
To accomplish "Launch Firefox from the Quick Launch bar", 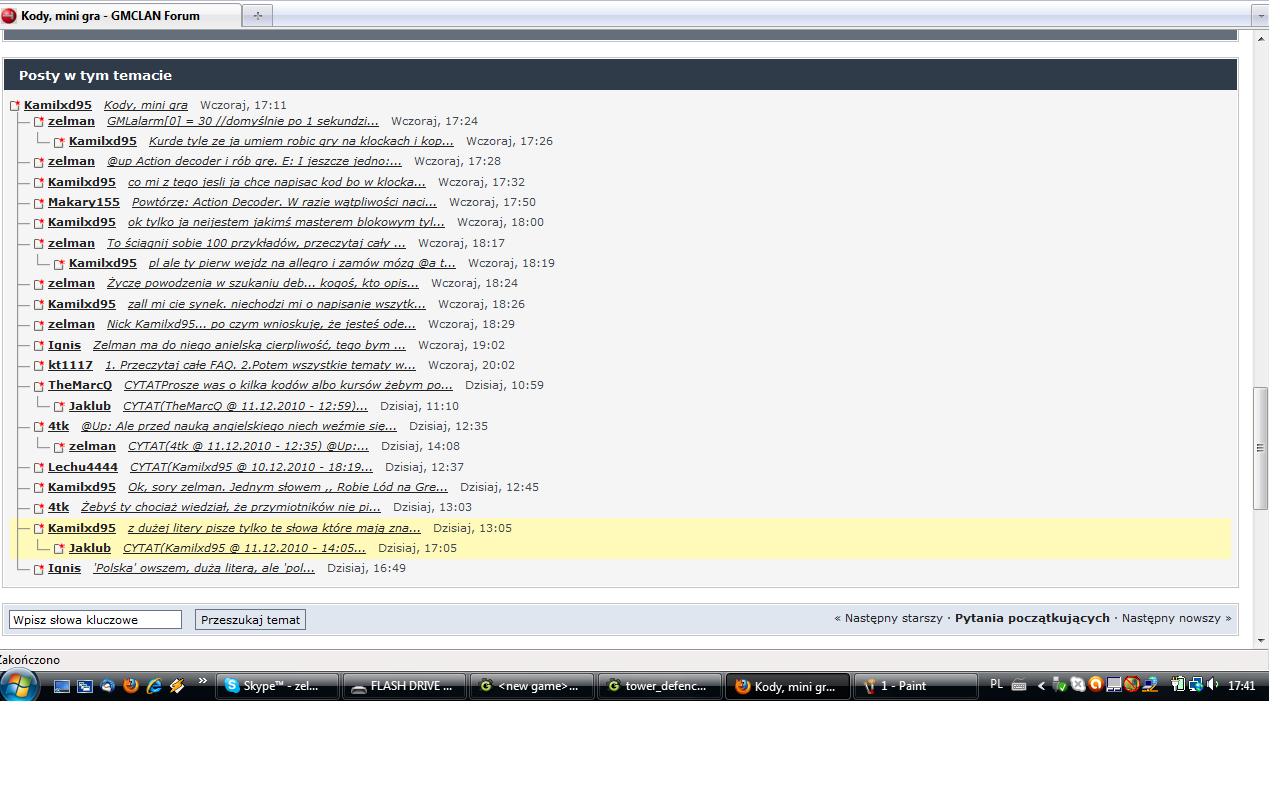I will [131, 686].
